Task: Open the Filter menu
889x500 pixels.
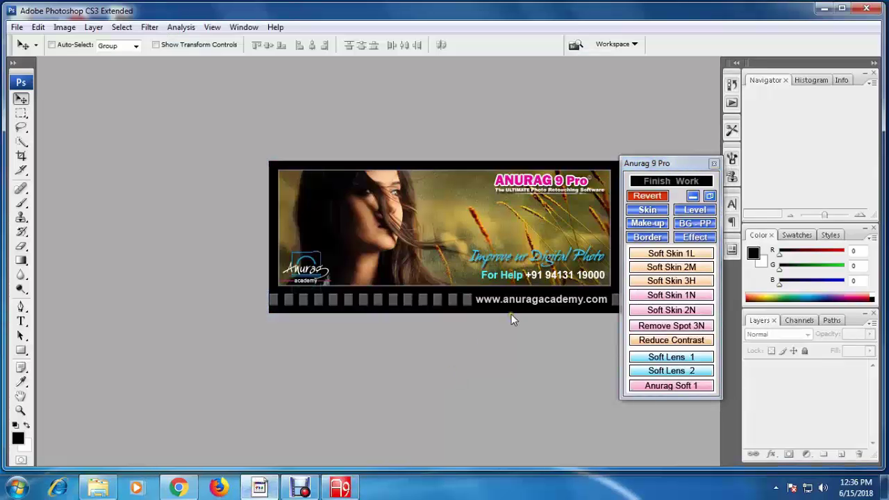Action: coord(150,27)
